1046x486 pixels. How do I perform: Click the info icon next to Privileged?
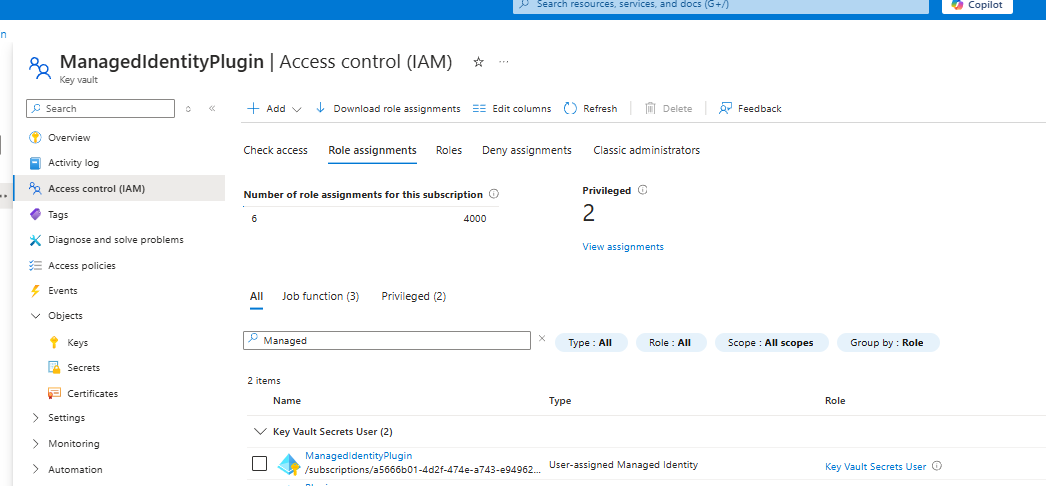coord(642,190)
